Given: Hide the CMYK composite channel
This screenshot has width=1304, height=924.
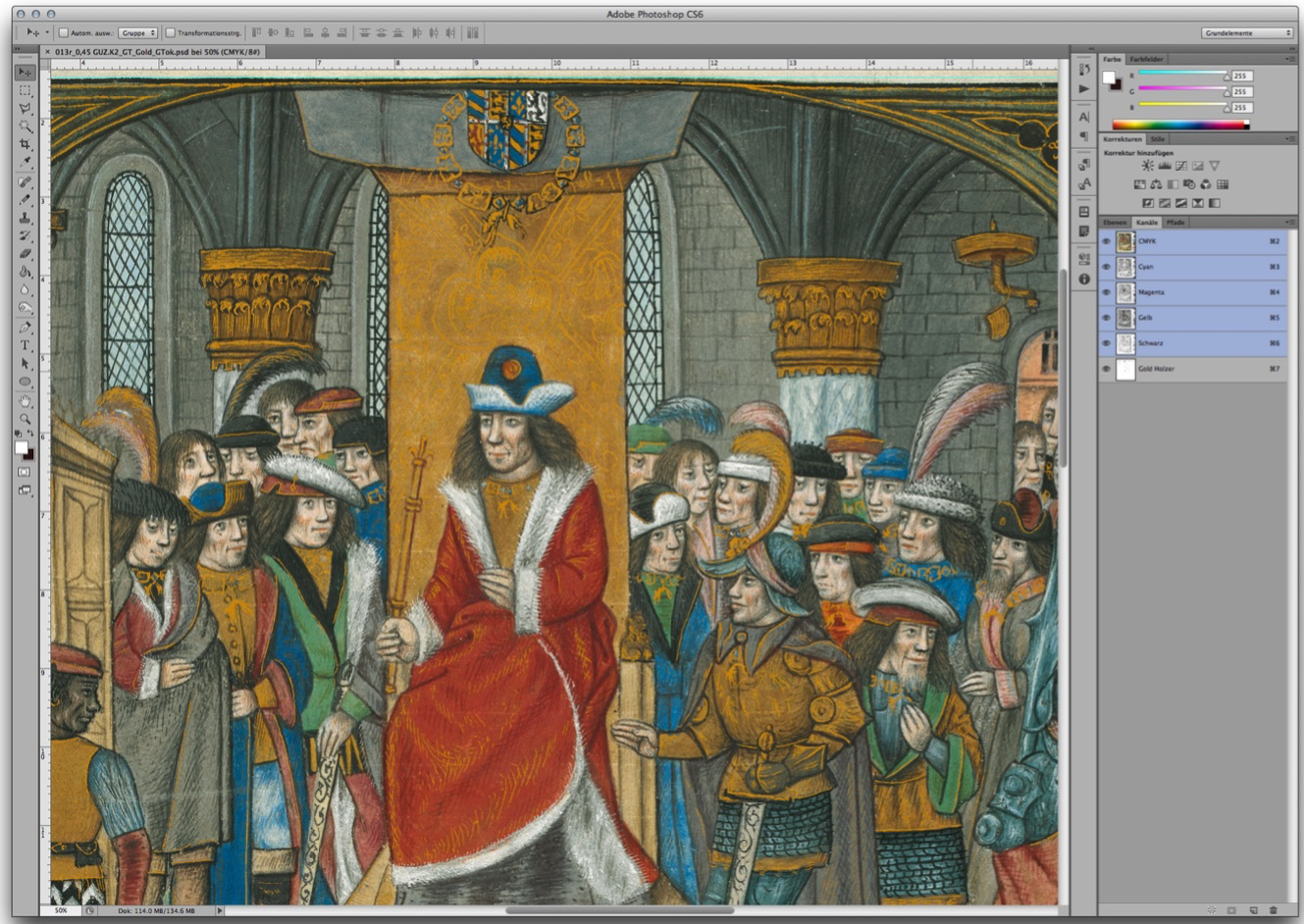Looking at the screenshot, I should tap(1106, 241).
